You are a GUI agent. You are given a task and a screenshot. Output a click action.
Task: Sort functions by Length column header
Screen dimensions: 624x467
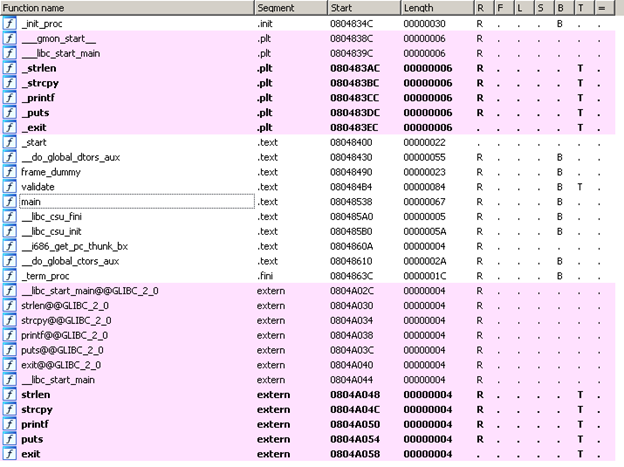(435, 7)
